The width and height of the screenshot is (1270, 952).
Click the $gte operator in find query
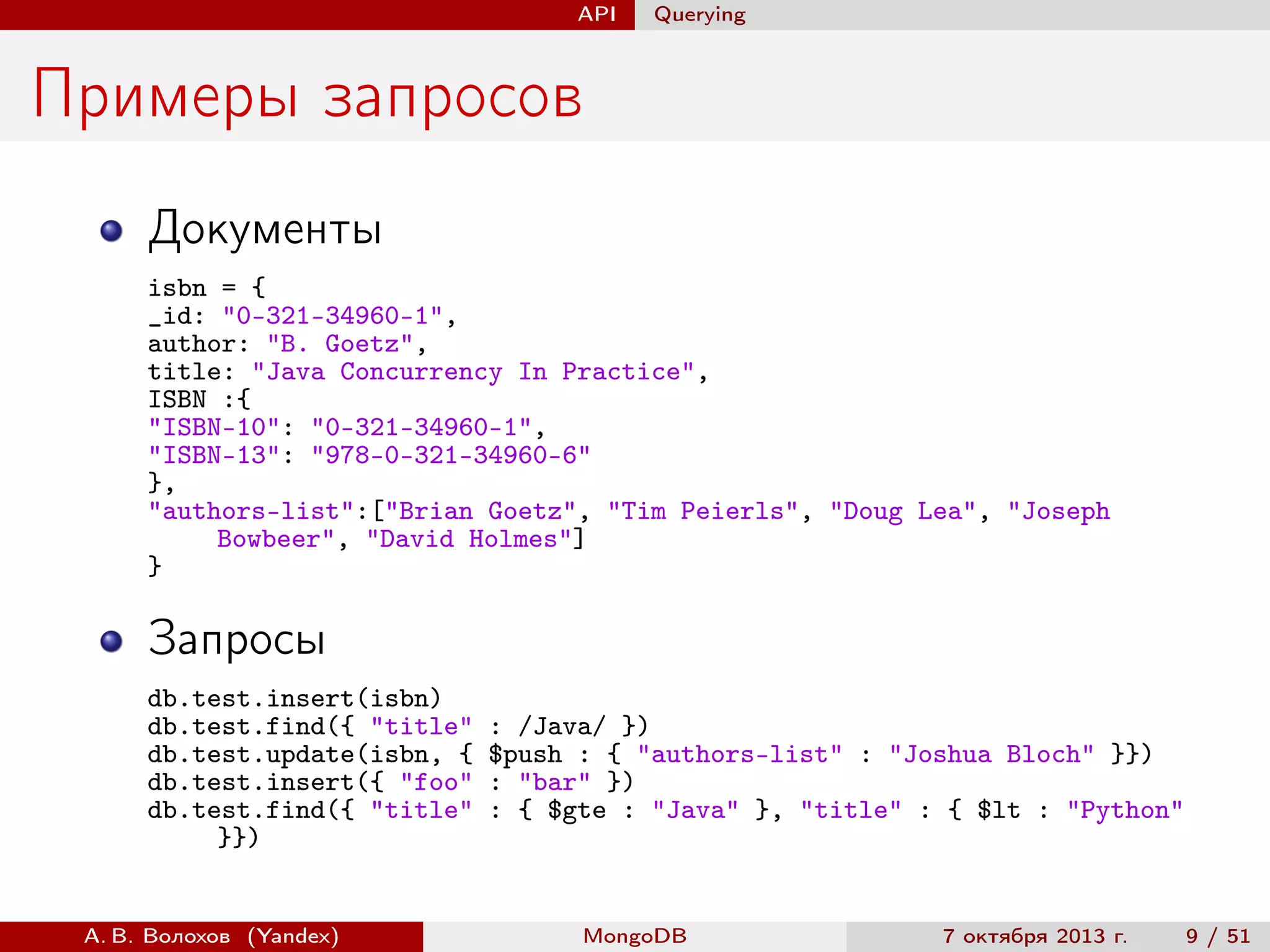point(577,810)
